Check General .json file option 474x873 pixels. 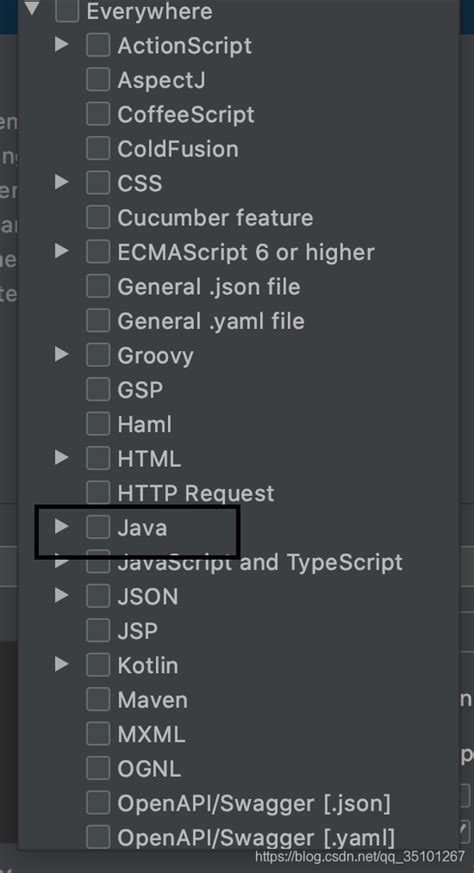[98, 286]
